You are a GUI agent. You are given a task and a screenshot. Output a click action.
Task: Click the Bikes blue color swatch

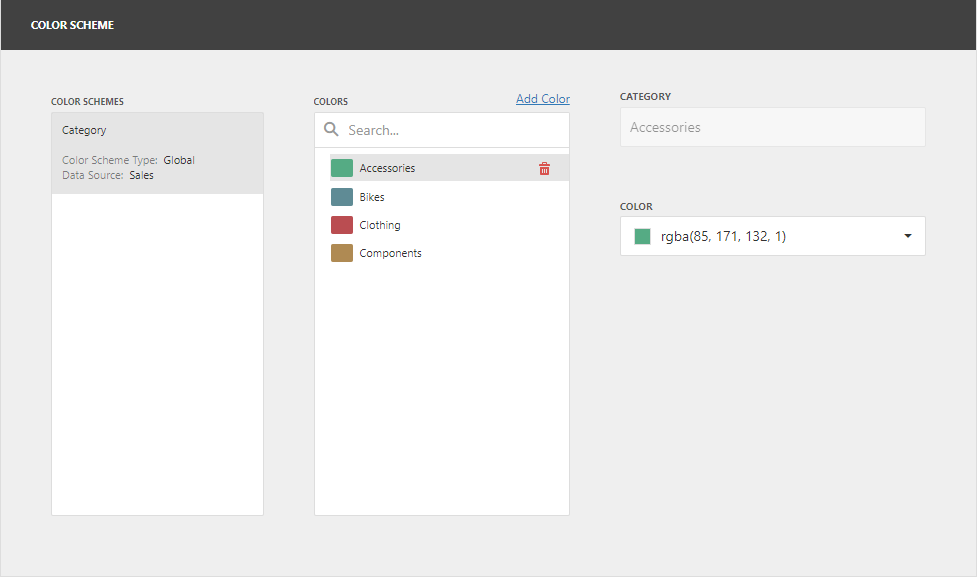click(x=341, y=196)
